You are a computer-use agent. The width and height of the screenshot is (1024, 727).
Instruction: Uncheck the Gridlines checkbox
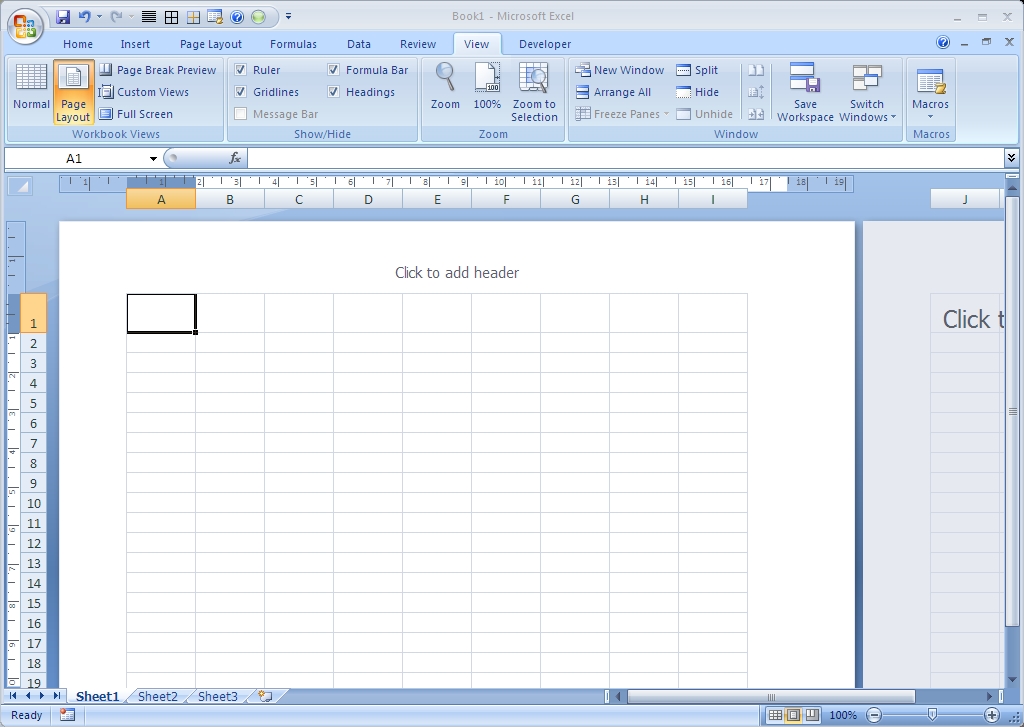(x=240, y=92)
